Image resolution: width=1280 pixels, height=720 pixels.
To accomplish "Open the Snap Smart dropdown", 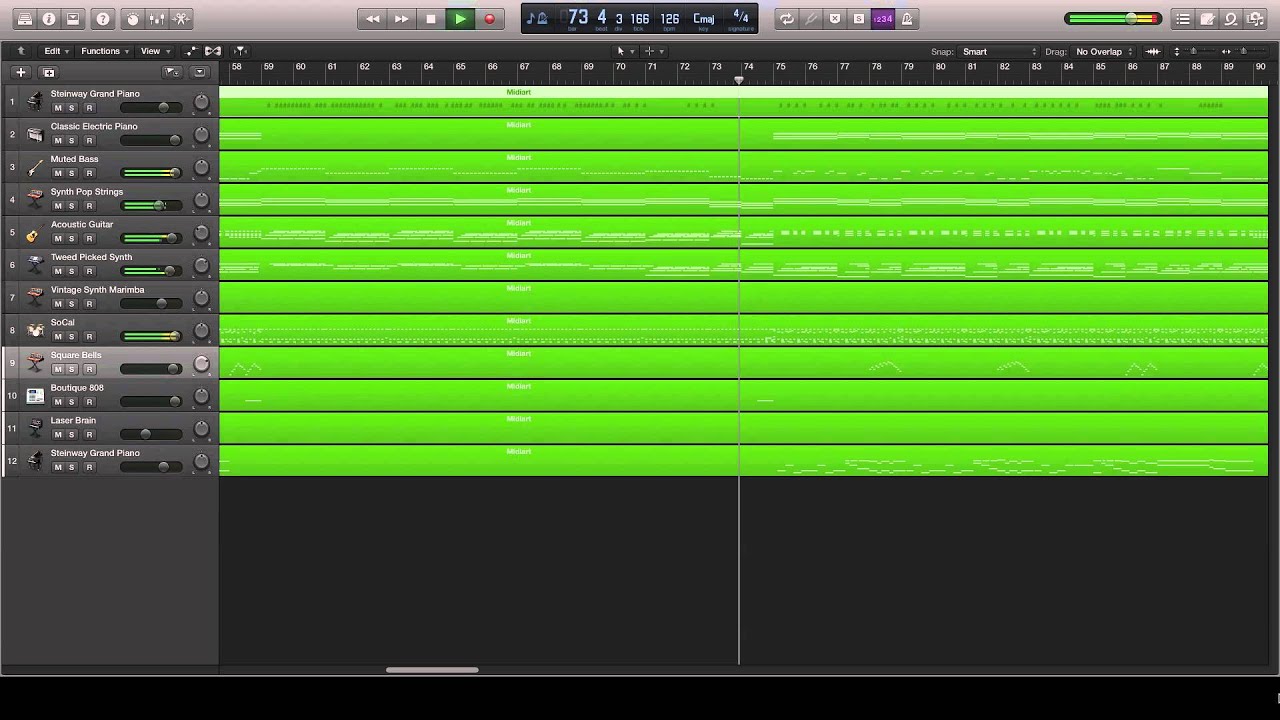I will tap(999, 52).
